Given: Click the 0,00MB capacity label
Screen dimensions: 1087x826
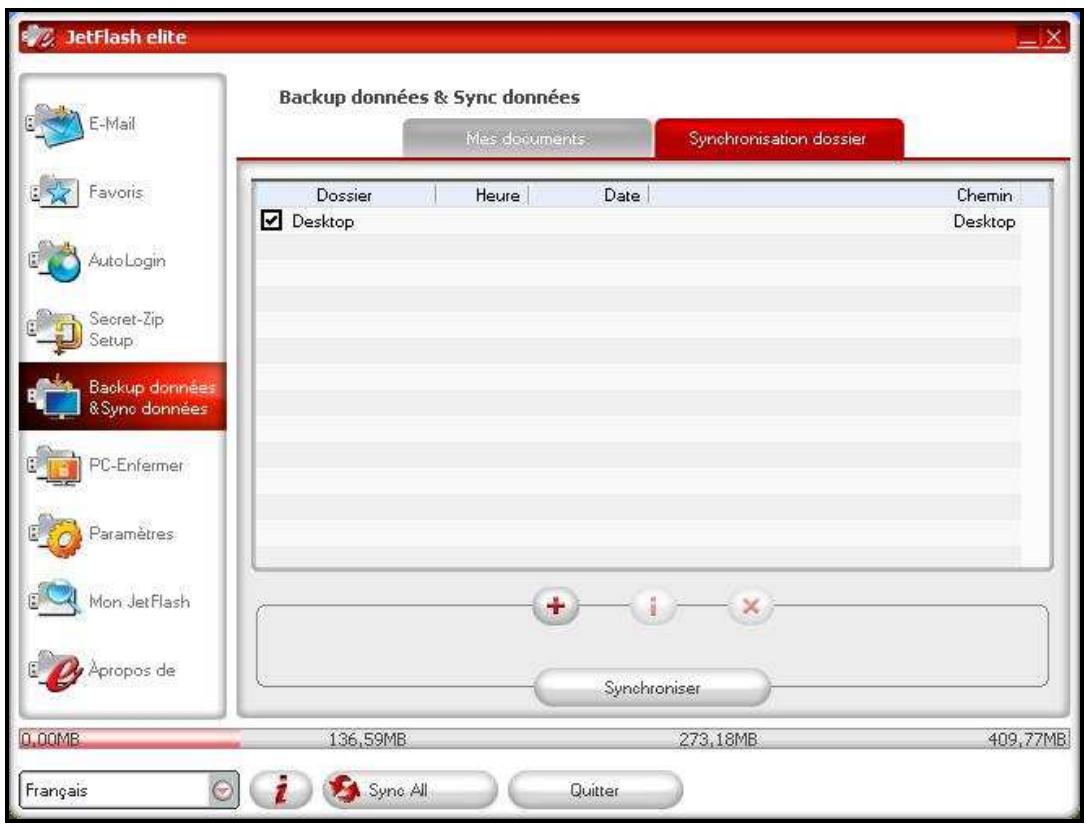Looking at the screenshot, I should click(50, 739).
